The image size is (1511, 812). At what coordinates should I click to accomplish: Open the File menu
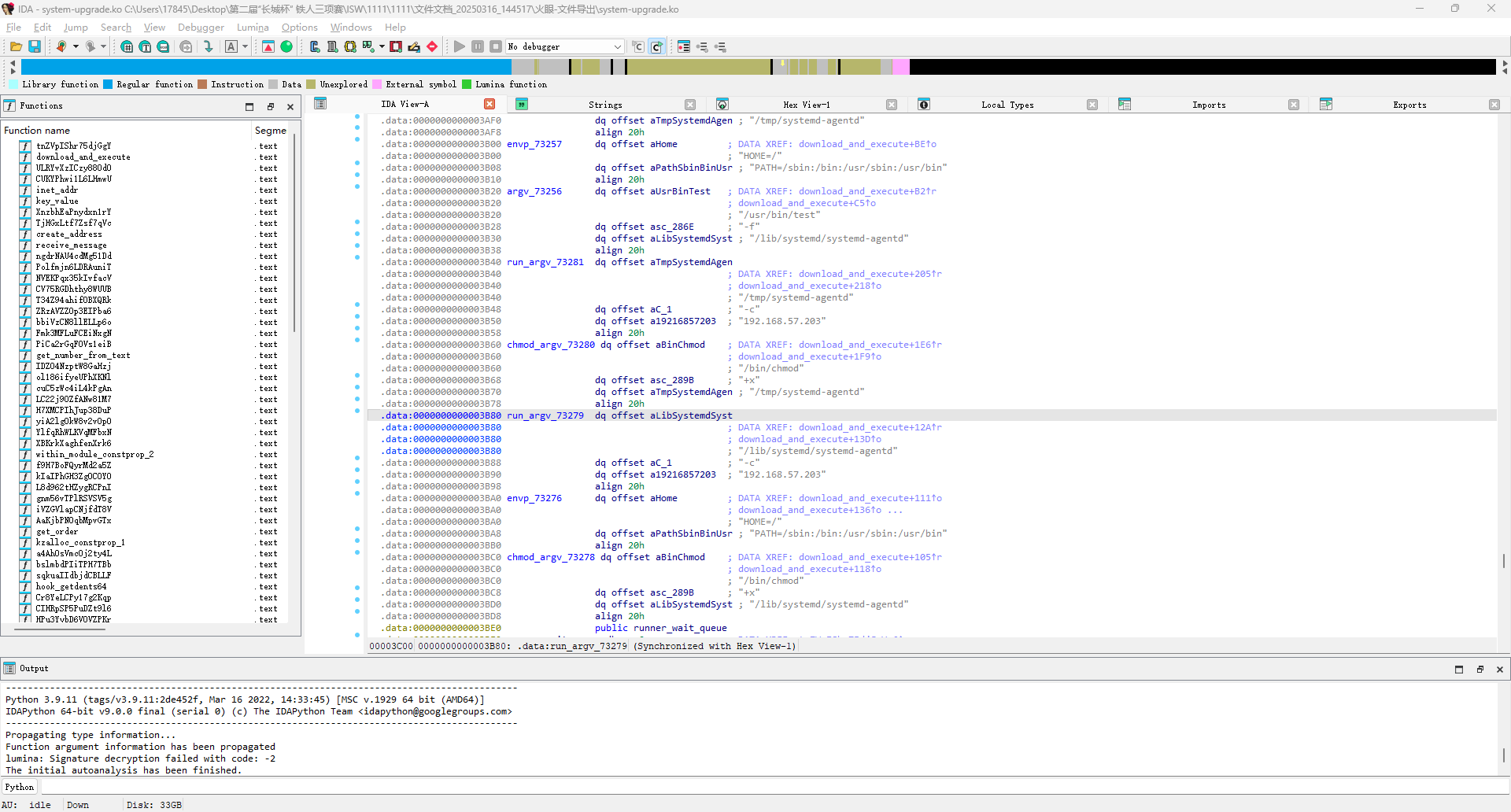(13, 27)
